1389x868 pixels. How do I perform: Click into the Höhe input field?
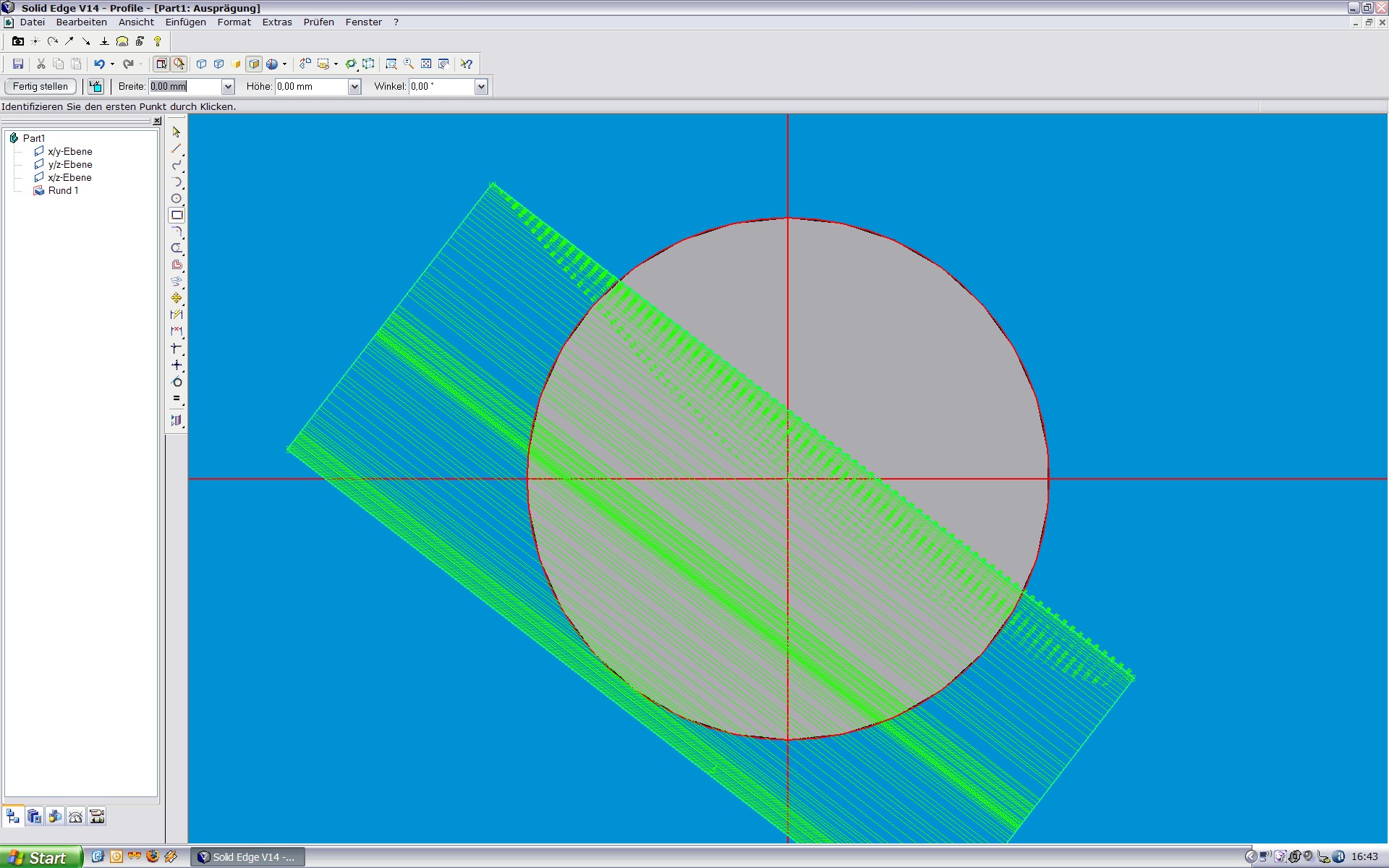312,86
